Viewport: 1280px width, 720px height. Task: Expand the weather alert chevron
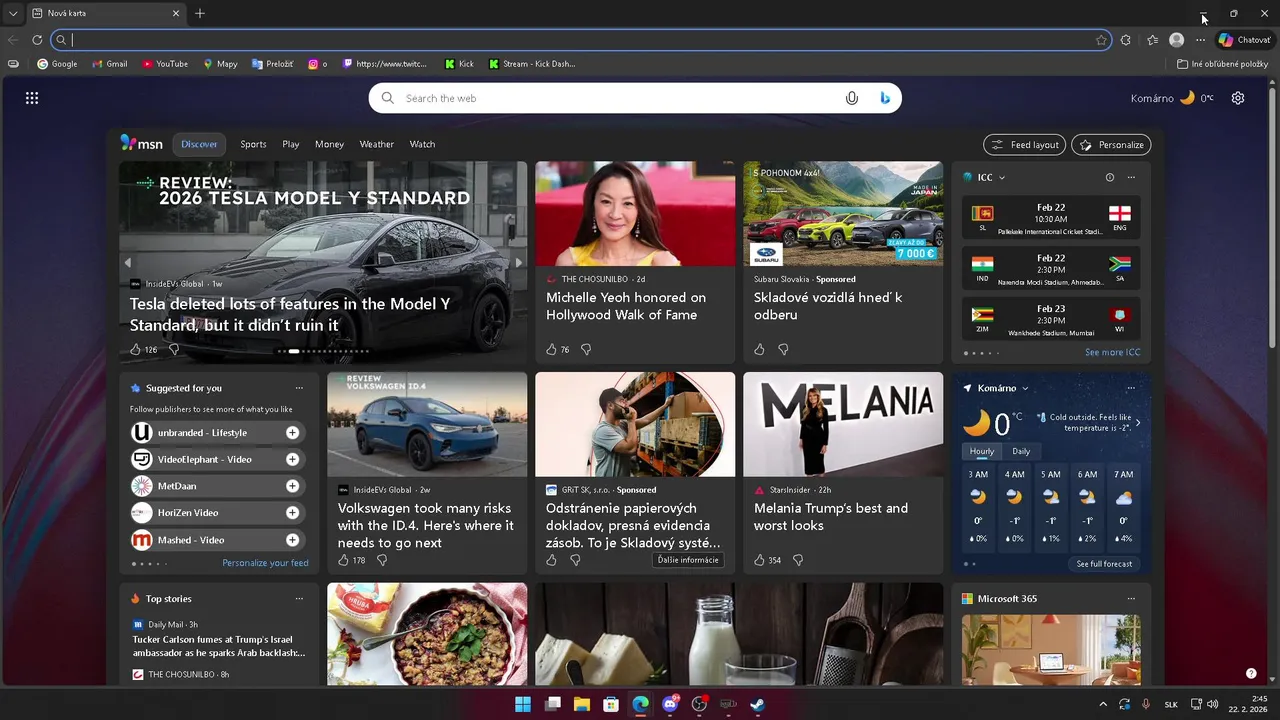(x=1138, y=423)
